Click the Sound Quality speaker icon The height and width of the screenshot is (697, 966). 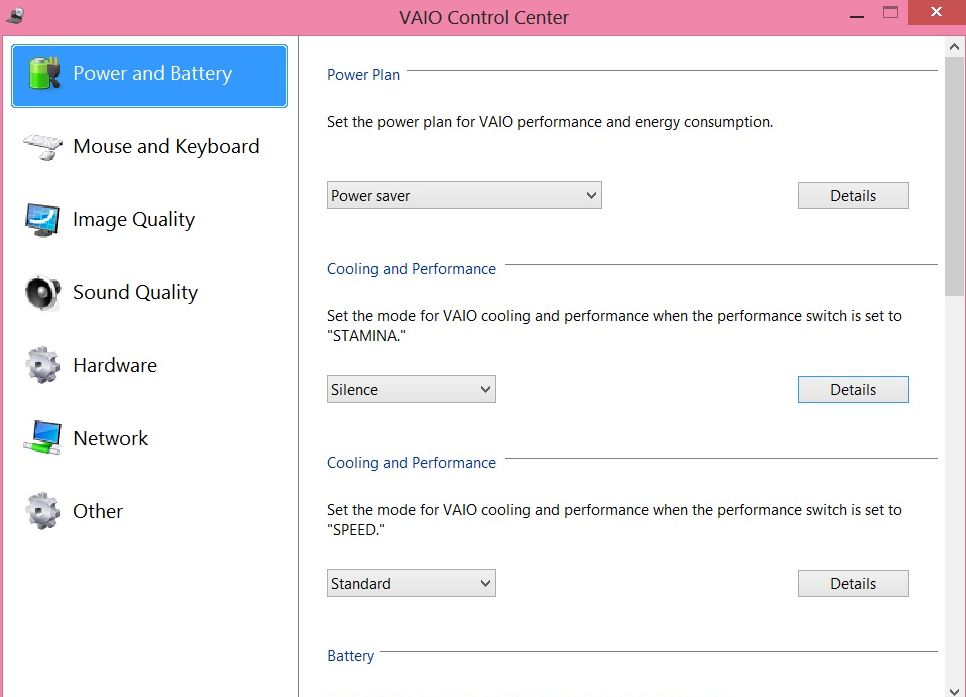pyautogui.click(x=43, y=293)
